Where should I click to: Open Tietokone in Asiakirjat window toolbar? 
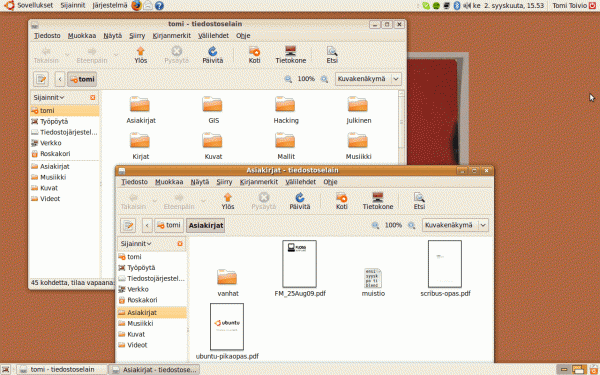point(378,201)
